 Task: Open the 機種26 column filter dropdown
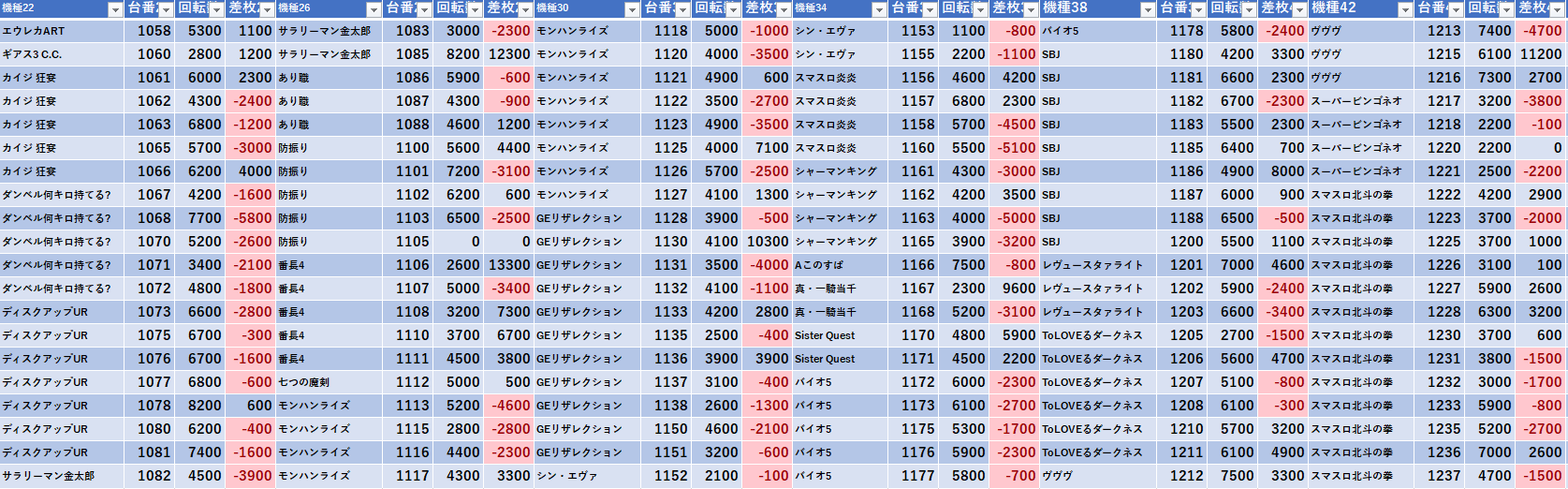coord(374,9)
